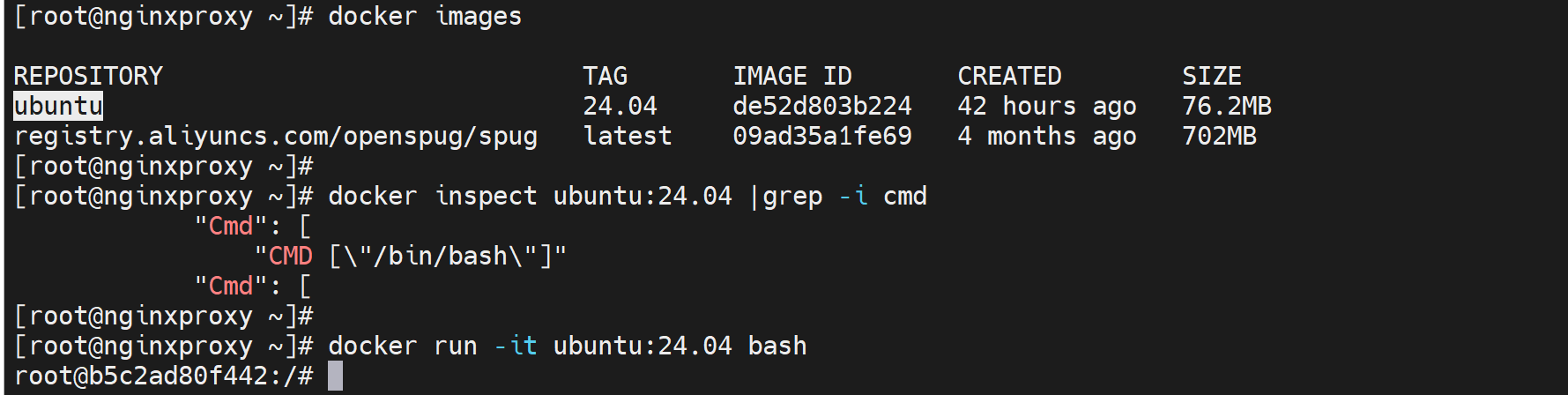Click the registry.aliyuncs.com/openspug/spug repository name

coord(276,137)
